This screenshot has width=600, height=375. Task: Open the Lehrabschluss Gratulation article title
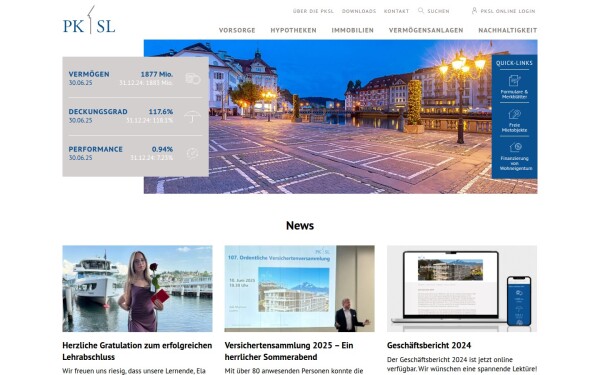coord(137,351)
